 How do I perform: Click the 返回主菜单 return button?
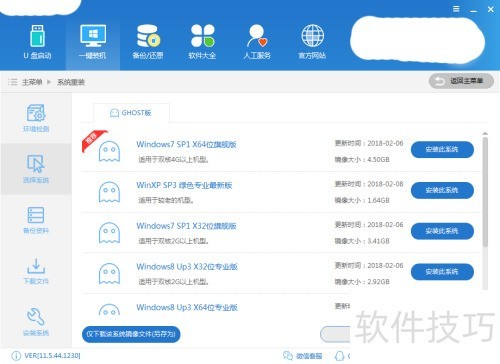click(x=461, y=81)
